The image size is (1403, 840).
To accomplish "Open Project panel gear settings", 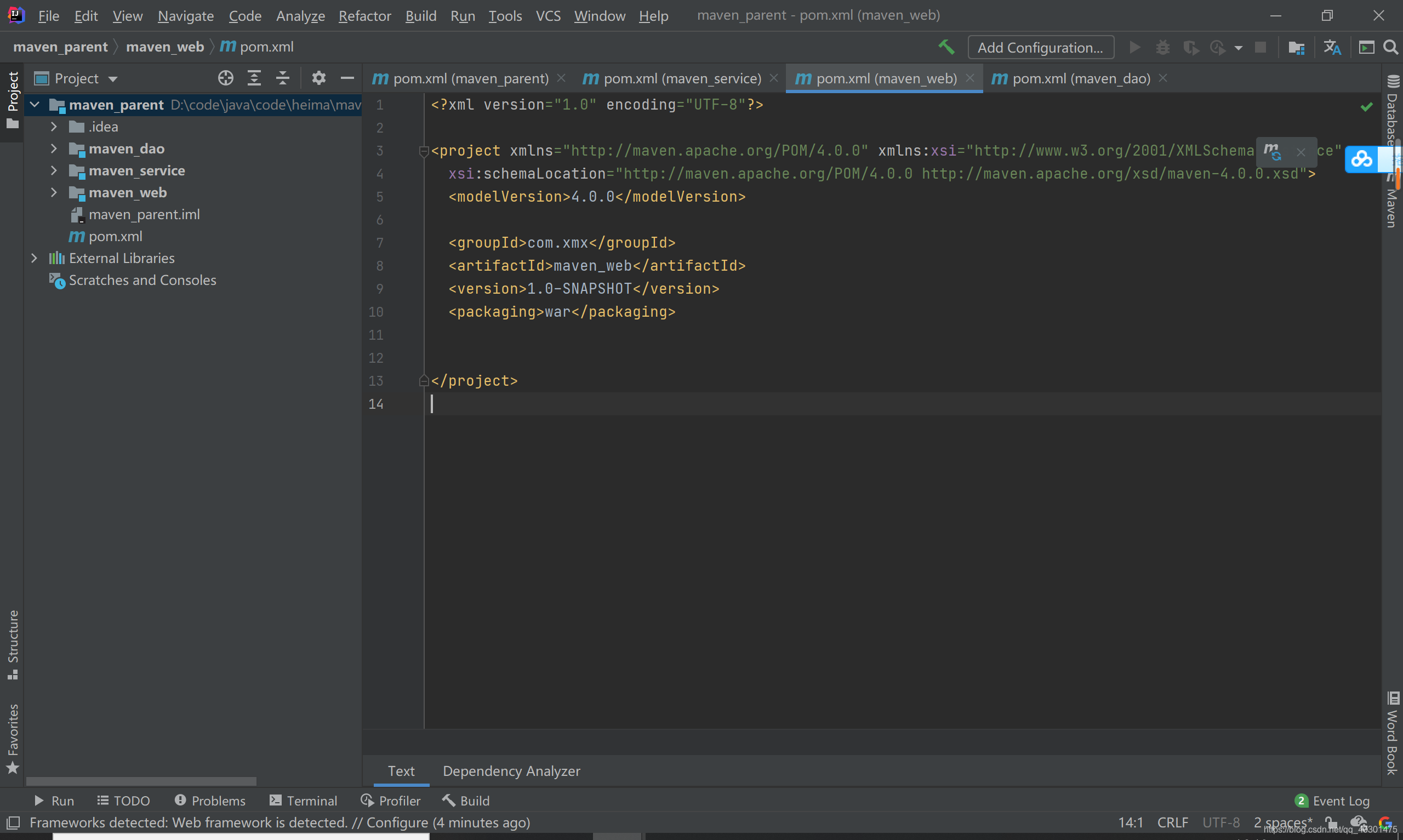I will (x=318, y=78).
